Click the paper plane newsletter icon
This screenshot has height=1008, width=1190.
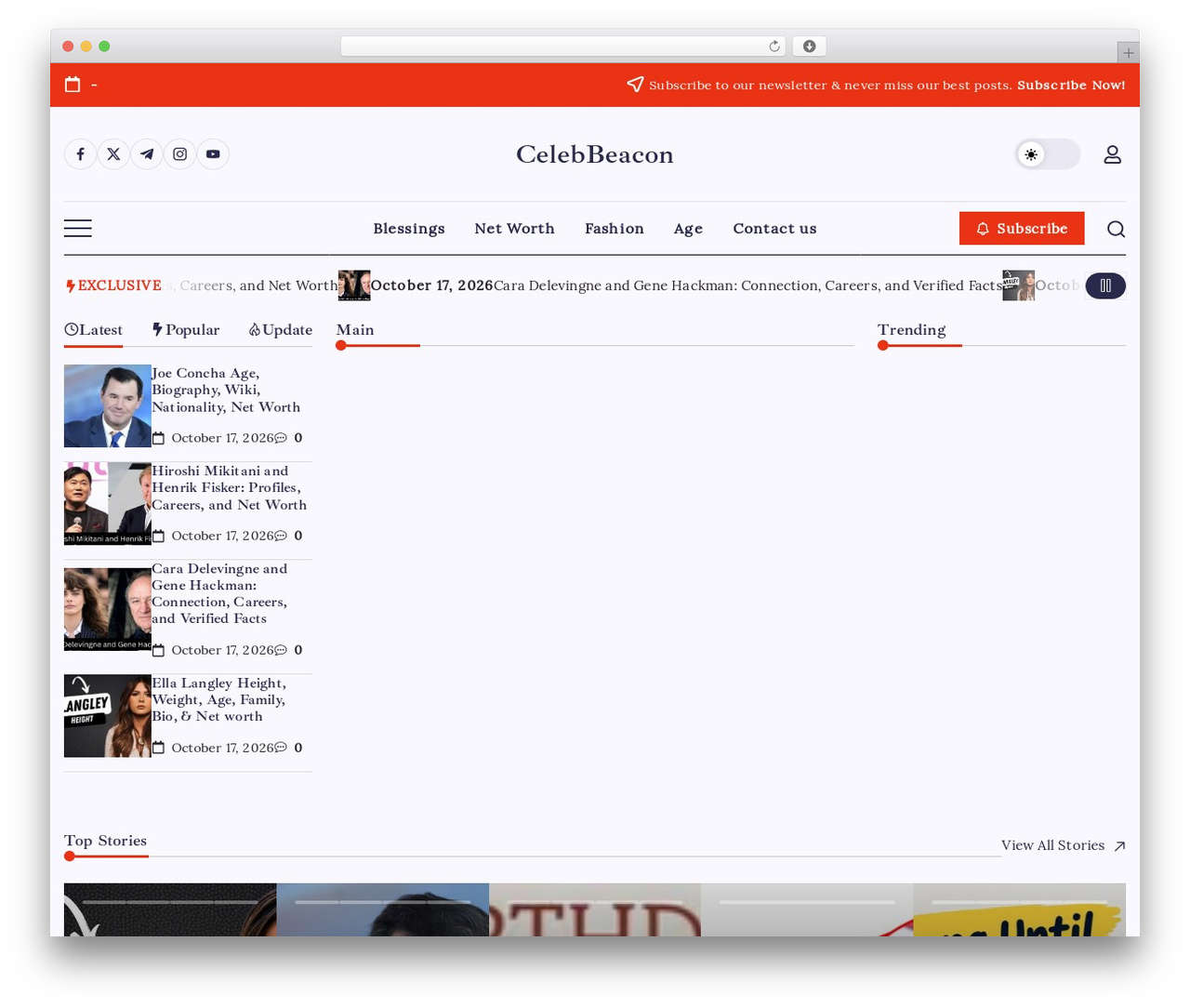(x=635, y=85)
